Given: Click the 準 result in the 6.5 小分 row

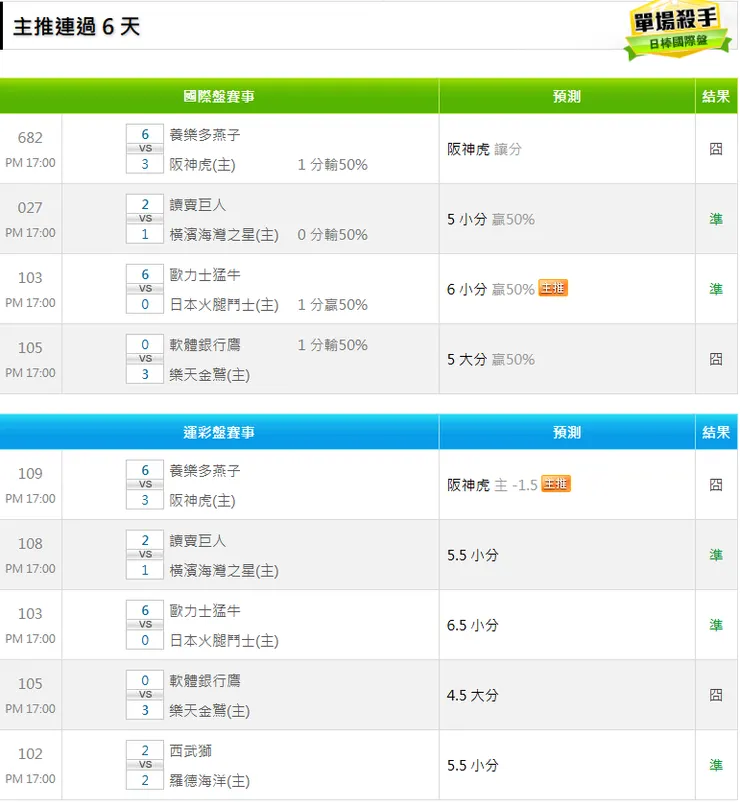Looking at the screenshot, I should [716, 625].
